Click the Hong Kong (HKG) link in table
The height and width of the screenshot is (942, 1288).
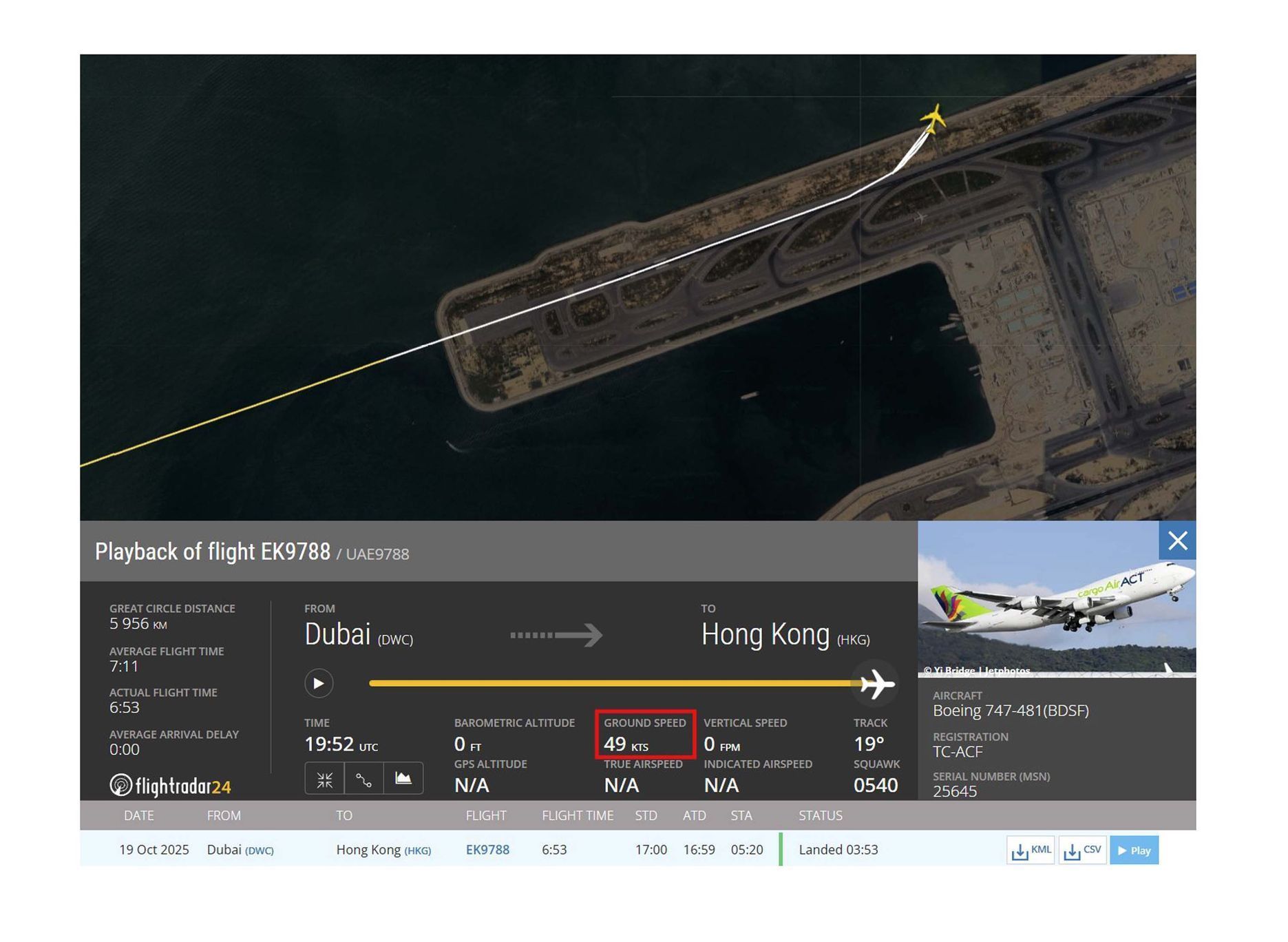point(383,850)
